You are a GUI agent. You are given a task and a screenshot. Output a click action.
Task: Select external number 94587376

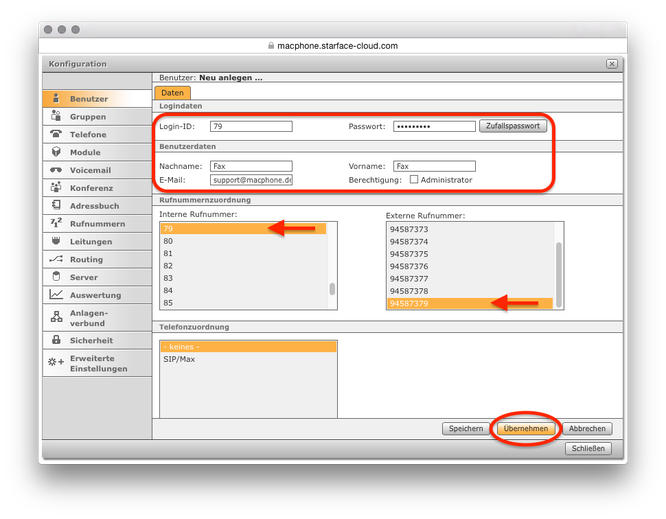pyautogui.click(x=470, y=266)
